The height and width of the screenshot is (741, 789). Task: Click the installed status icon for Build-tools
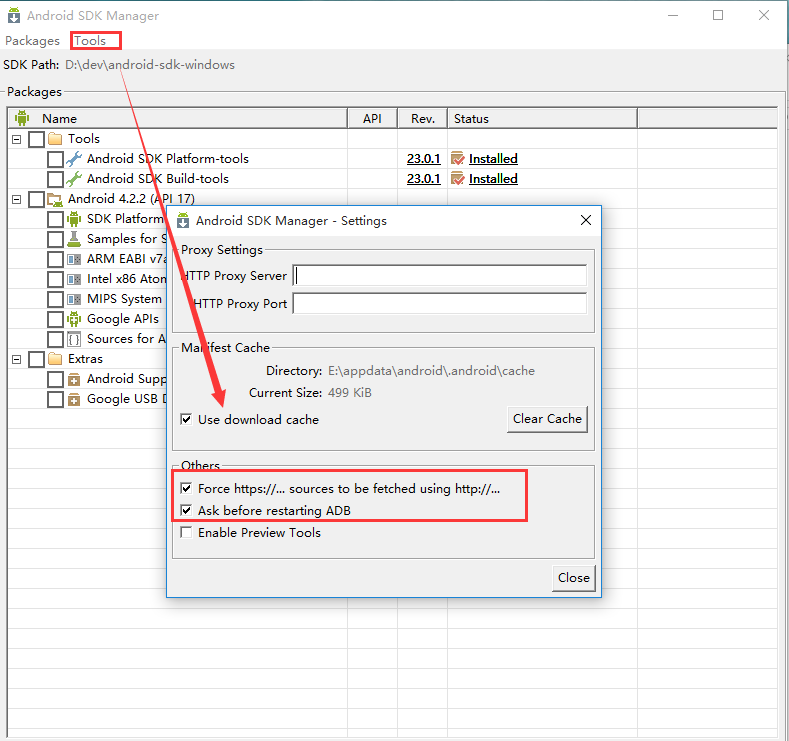[457, 179]
